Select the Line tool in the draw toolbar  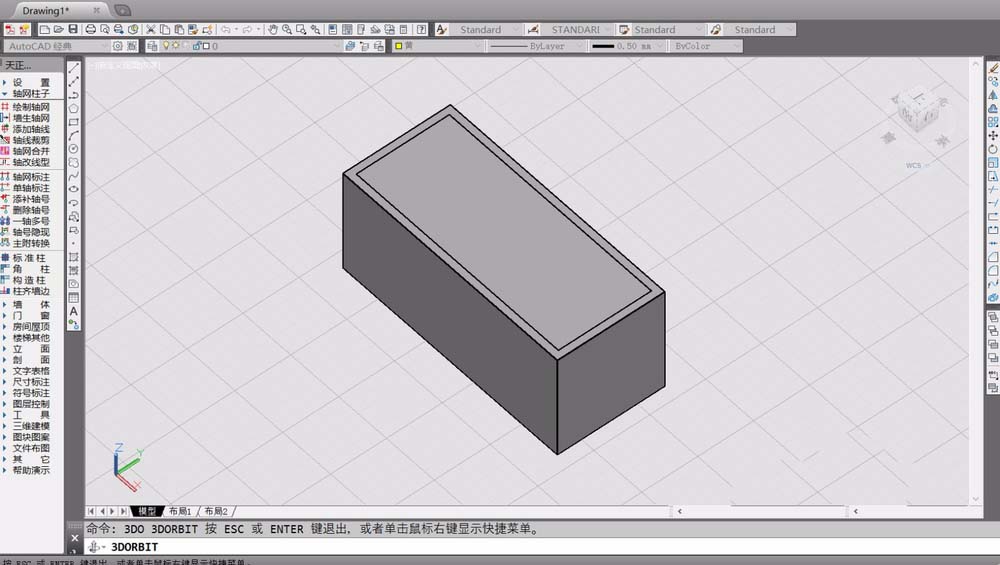pyautogui.click(x=74, y=68)
